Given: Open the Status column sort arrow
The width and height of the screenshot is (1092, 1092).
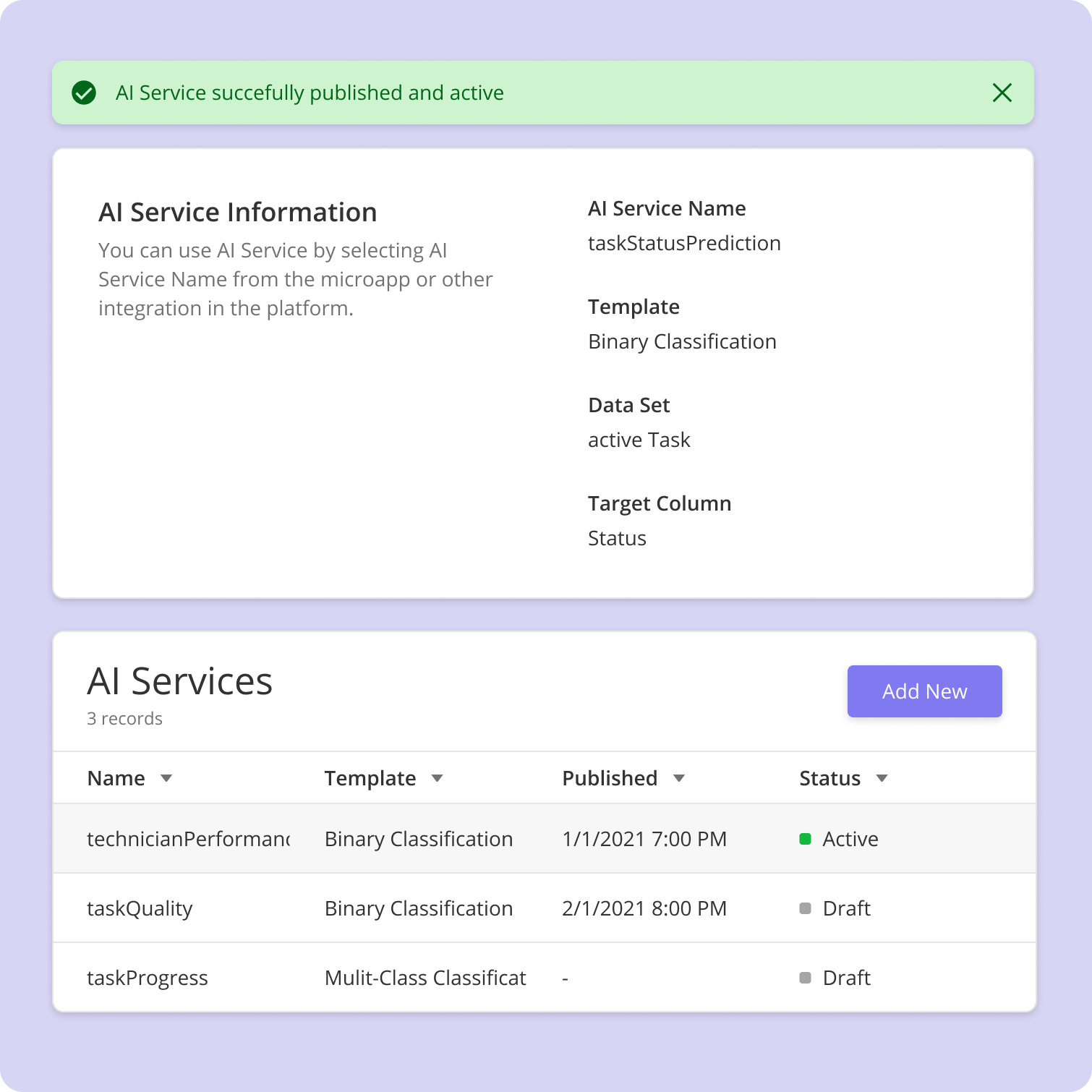Looking at the screenshot, I should click(882, 778).
